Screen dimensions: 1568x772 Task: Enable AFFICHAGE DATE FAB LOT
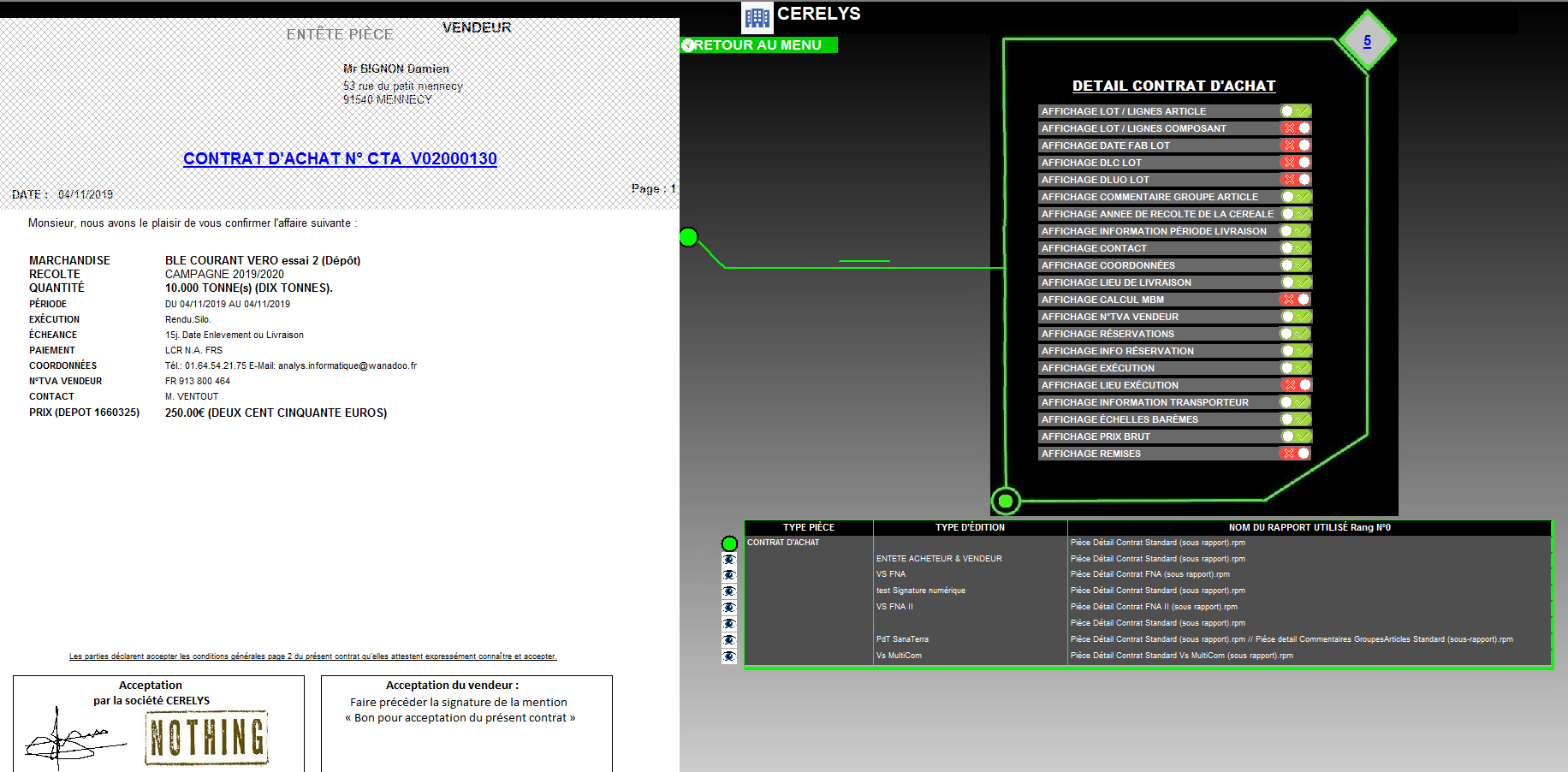[x=1295, y=145]
